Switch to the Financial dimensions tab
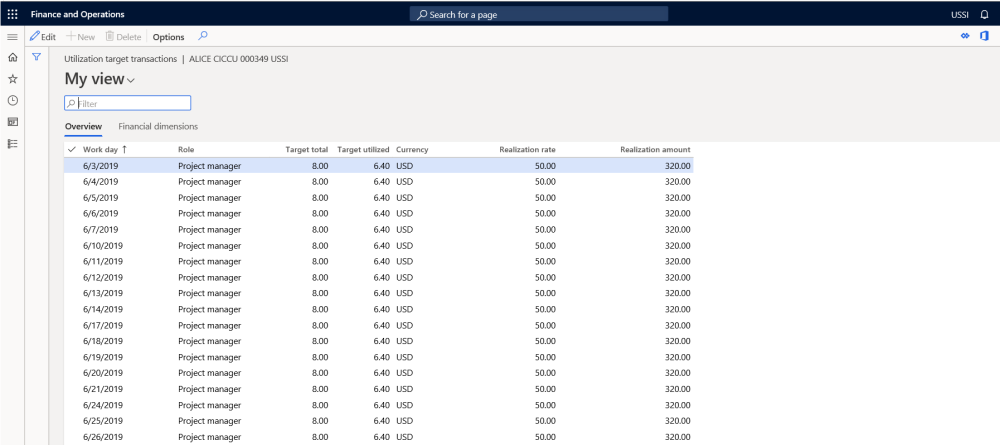Image resolution: width=1000 pixels, height=445 pixels. (158, 126)
